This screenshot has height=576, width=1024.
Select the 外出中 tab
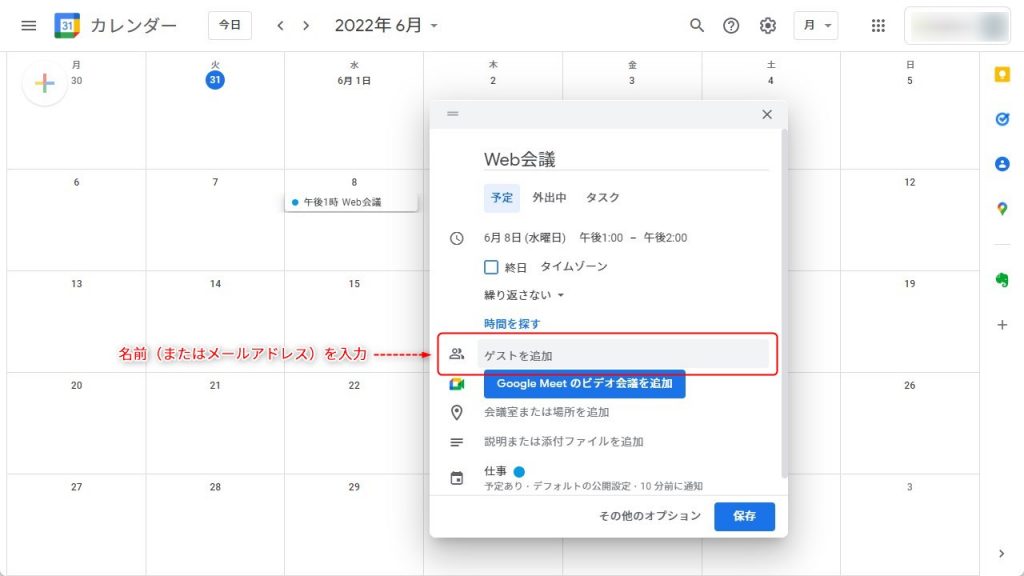[549, 197]
